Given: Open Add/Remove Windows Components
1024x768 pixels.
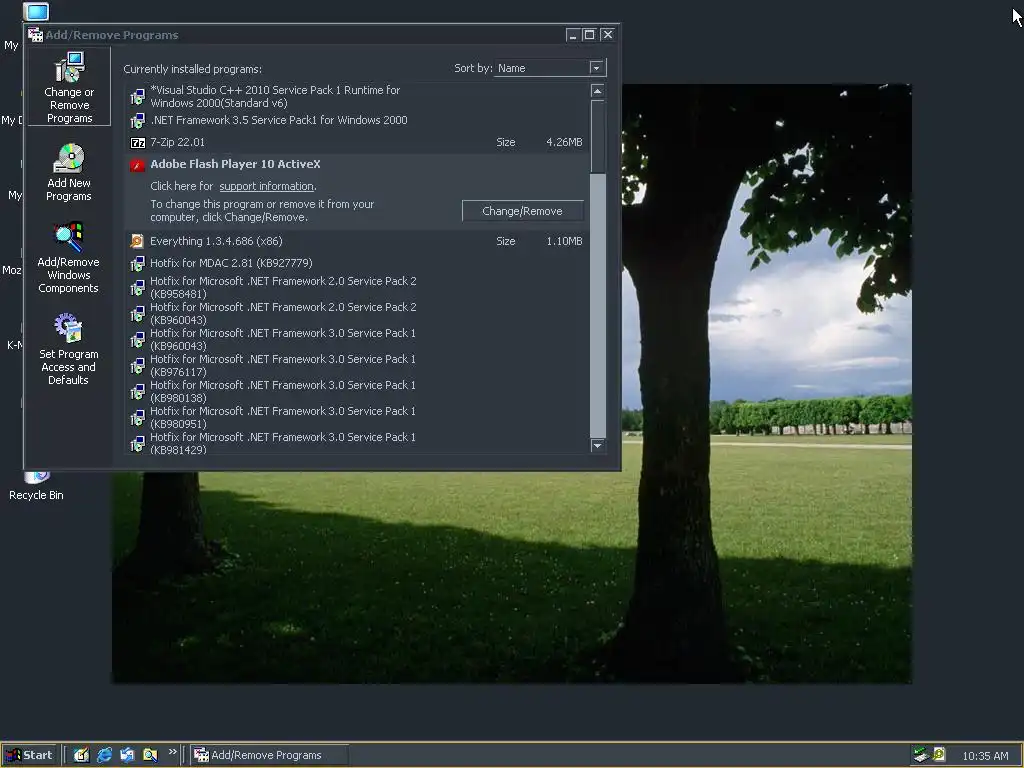Looking at the screenshot, I should (69, 257).
